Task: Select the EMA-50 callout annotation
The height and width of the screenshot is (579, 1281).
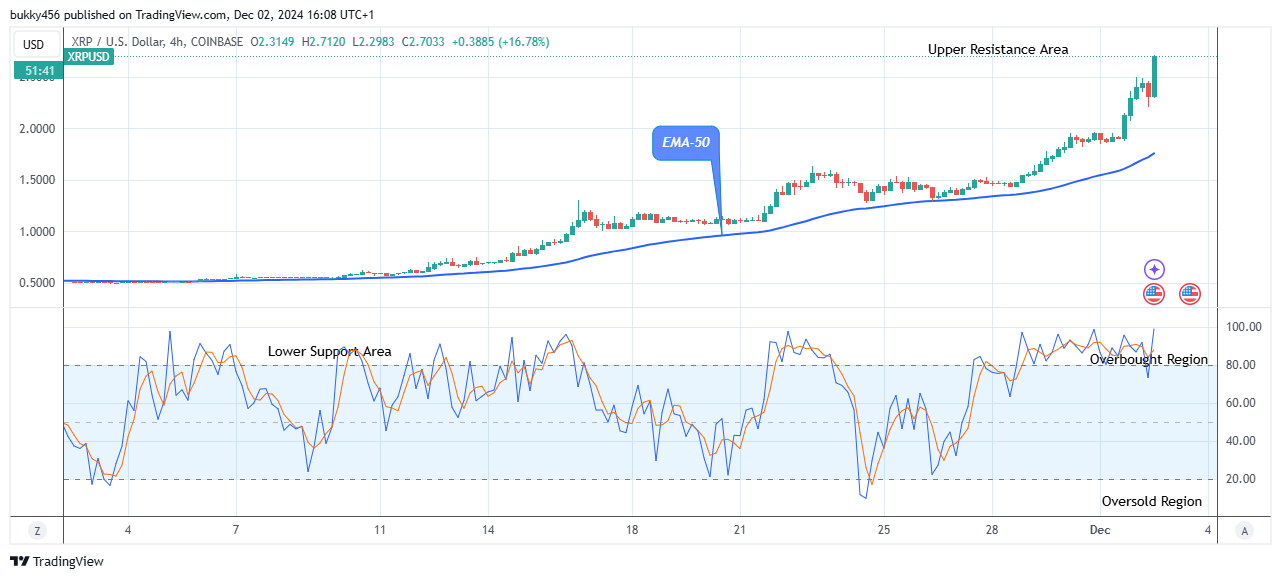Action: point(685,143)
